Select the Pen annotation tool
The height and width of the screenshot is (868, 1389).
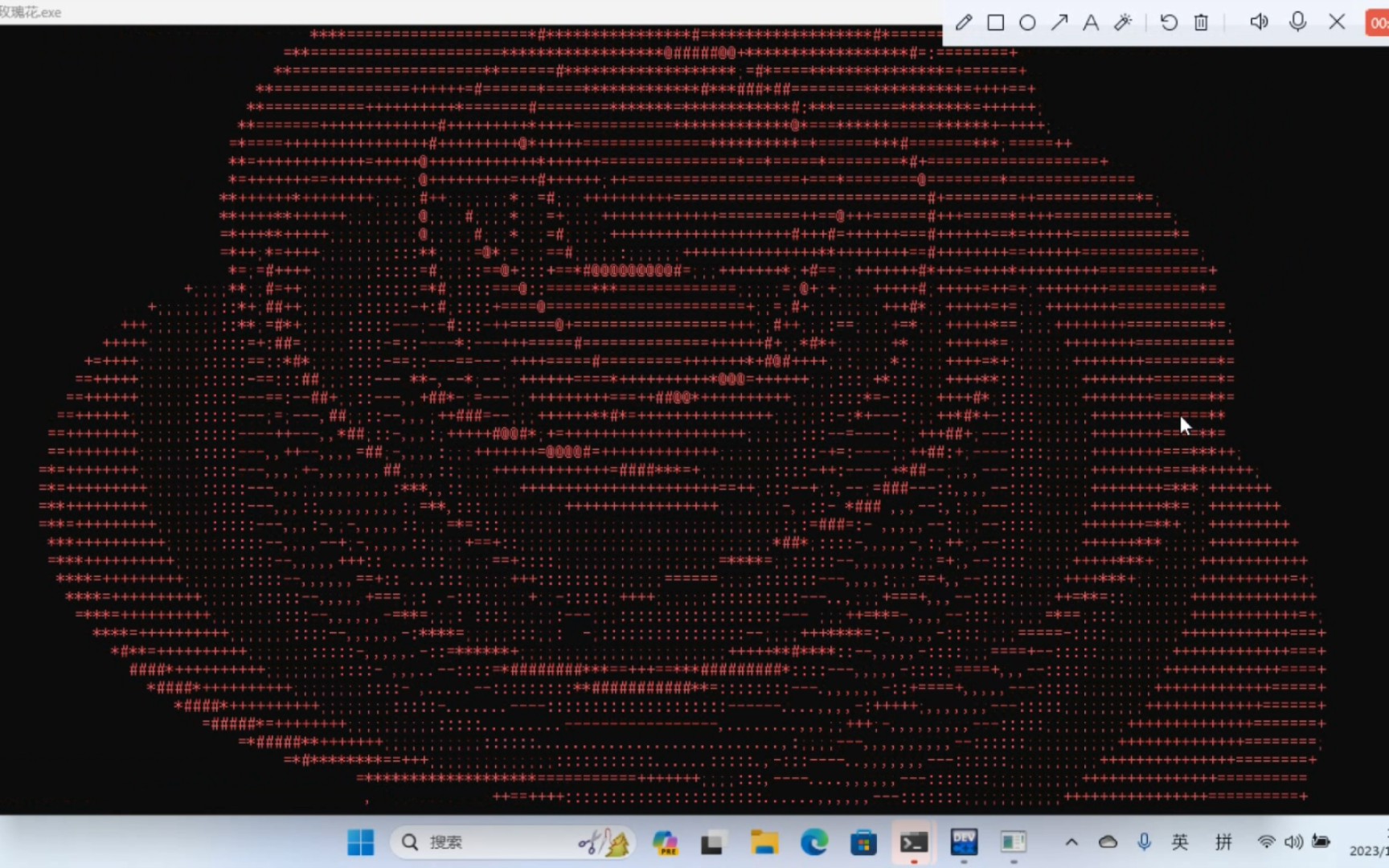[963, 22]
